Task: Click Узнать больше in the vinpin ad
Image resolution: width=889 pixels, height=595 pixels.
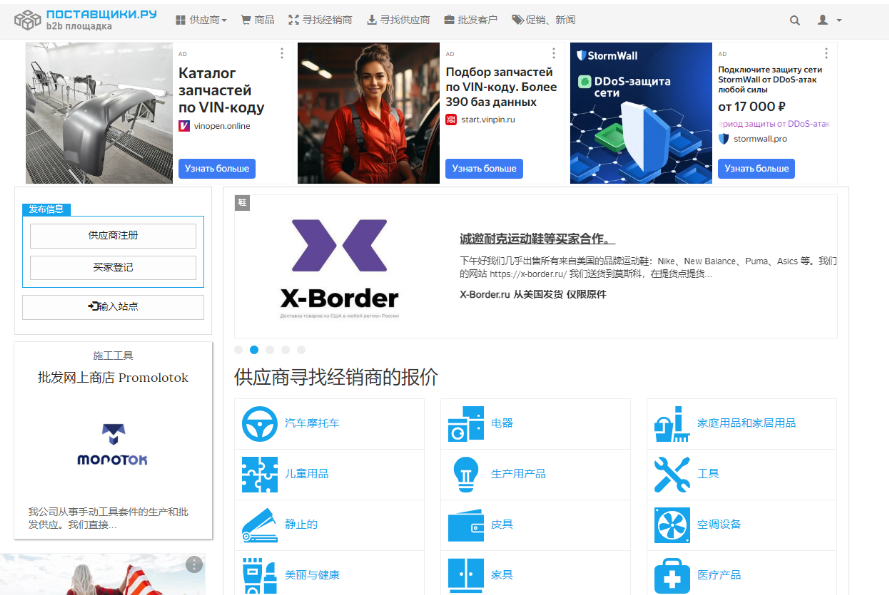Action: [484, 168]
